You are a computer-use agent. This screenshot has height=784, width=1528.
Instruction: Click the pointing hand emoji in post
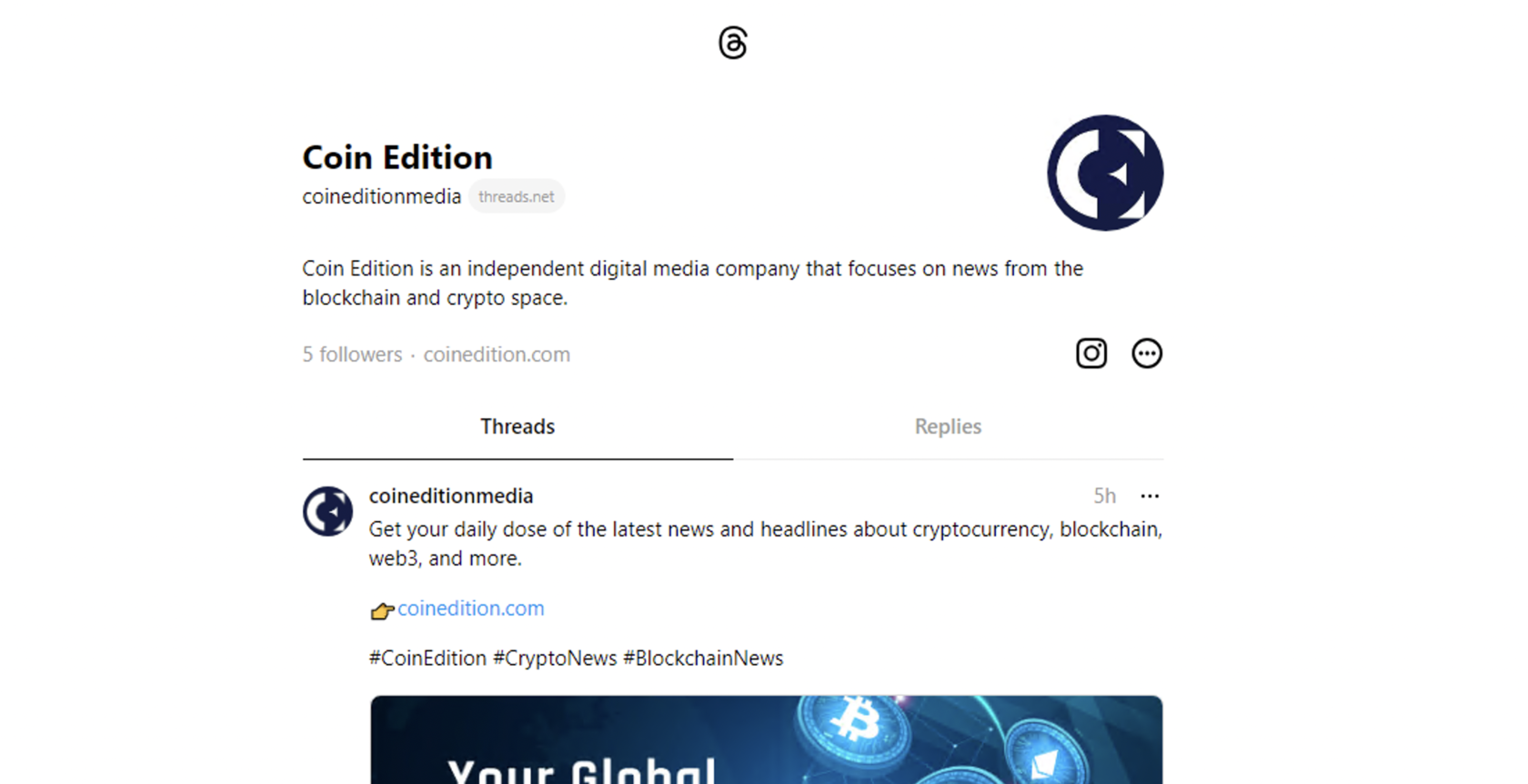(x=382, y=610)
